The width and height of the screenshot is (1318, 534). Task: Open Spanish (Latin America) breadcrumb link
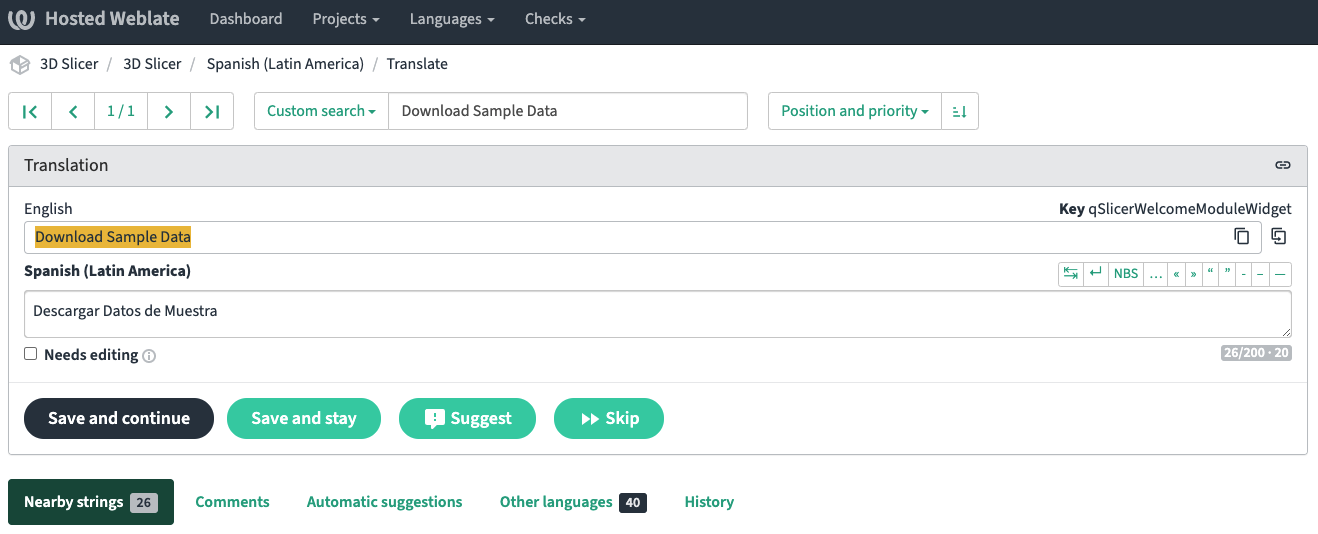click(285, 64)
